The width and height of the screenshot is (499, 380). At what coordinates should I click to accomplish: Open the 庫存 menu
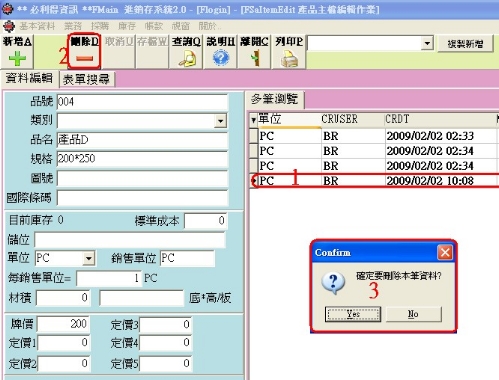(127, 26)
